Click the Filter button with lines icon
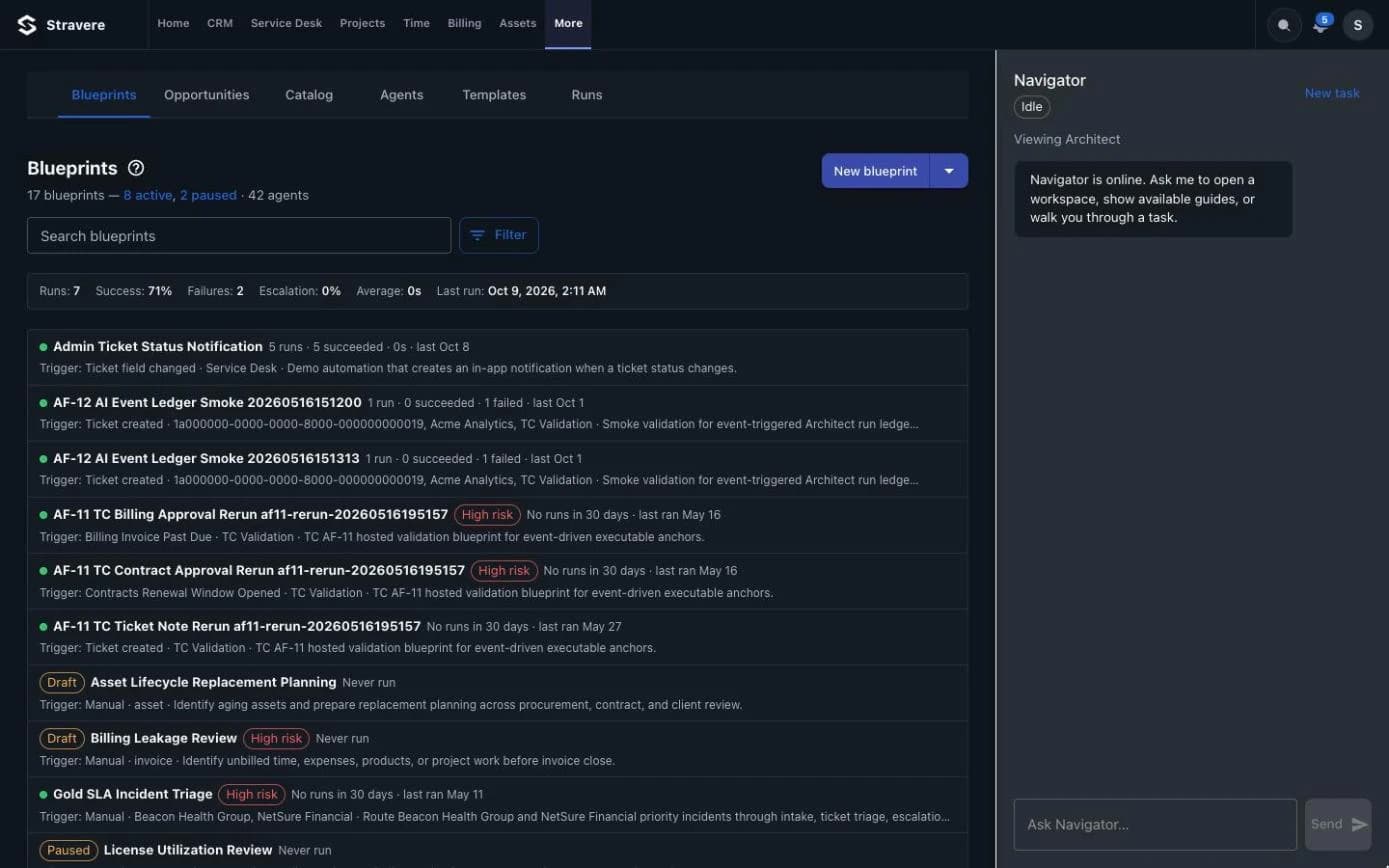1389x868 pixels. coord(499,235)
